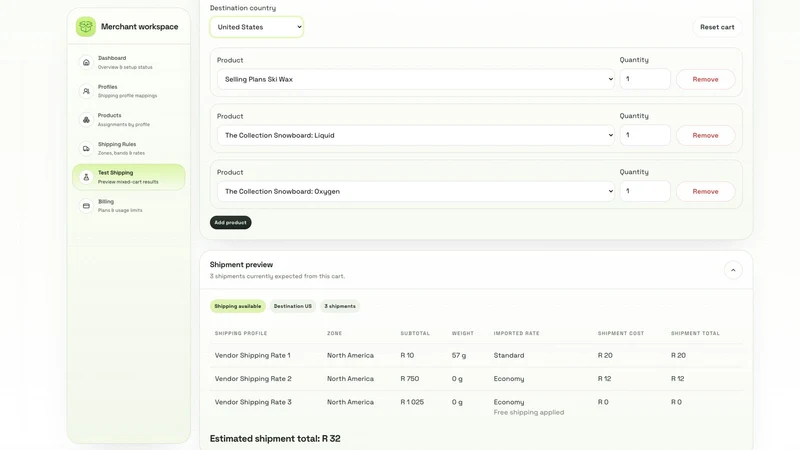Click the 57 g weight value
800x450 pixels.
[459, 355]
